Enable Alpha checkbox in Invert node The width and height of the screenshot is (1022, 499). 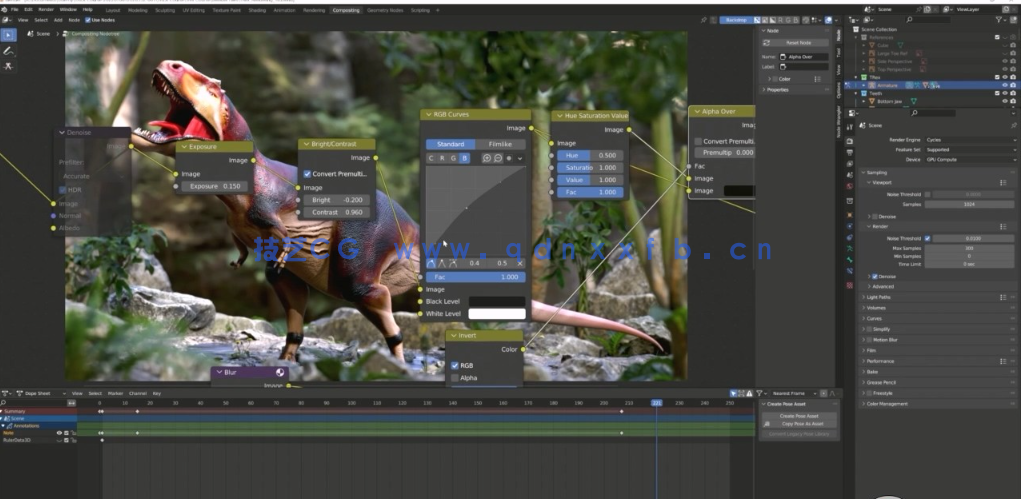tap(455, 378)
